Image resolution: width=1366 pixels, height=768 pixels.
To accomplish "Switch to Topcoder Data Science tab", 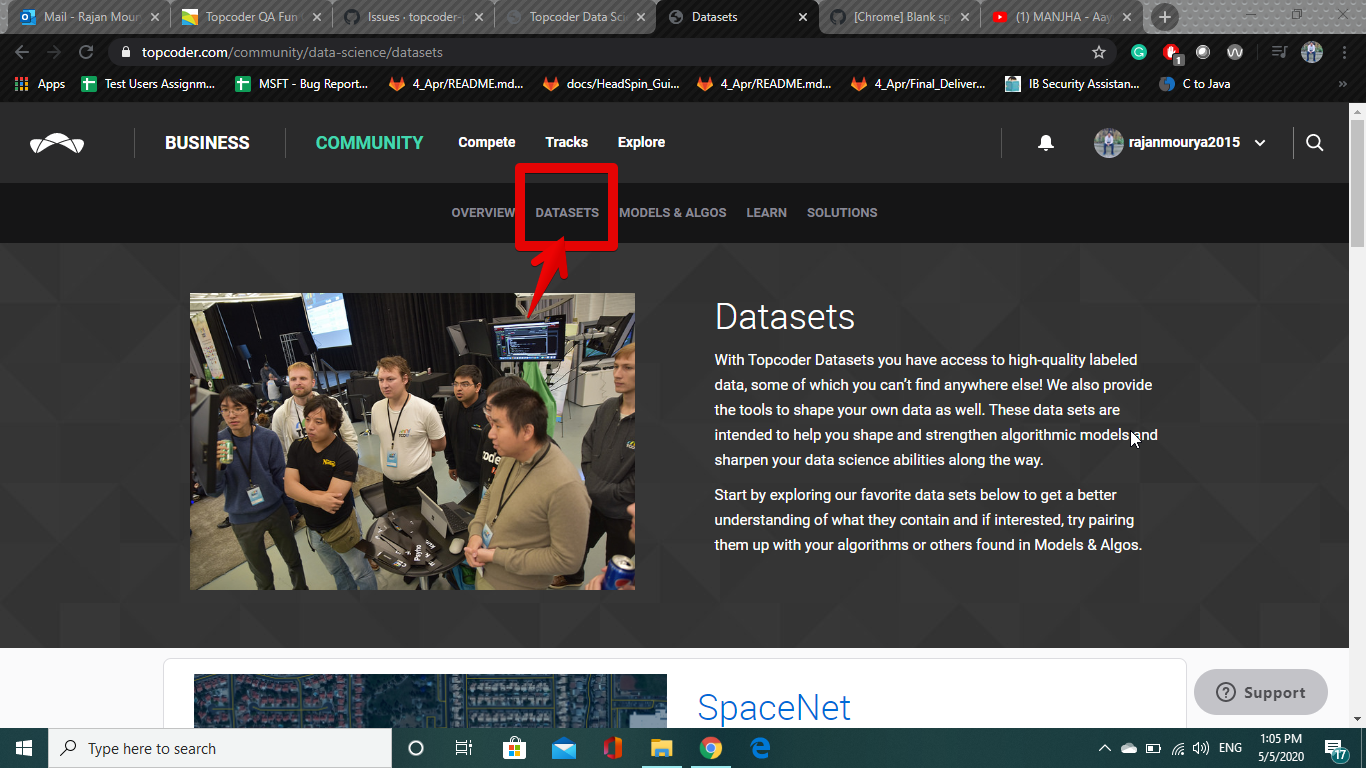I will [575, 17].
